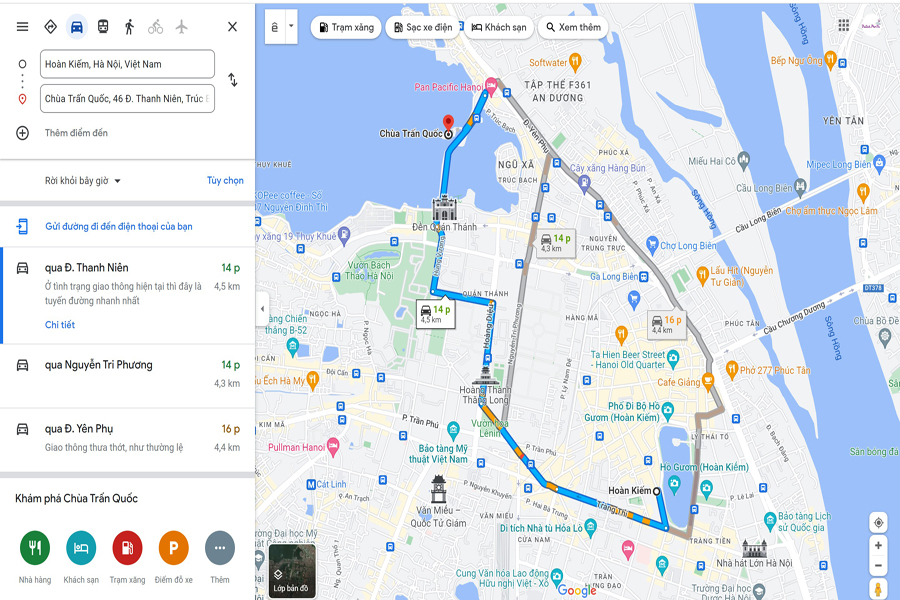Image resolution: width=900 pixels, height=600 pixels.
Task: Swap origin and destination arrows
Action: click(232, 80)
